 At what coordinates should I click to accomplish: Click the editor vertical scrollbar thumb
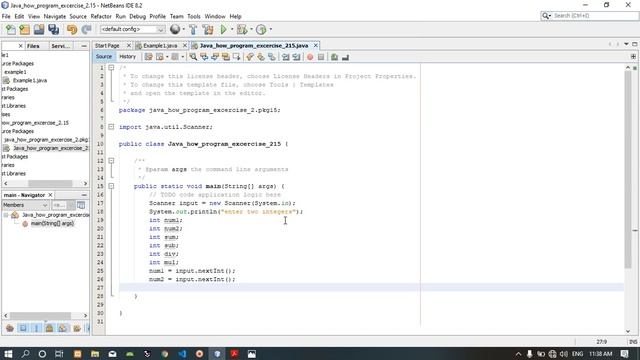pos(628,169)
